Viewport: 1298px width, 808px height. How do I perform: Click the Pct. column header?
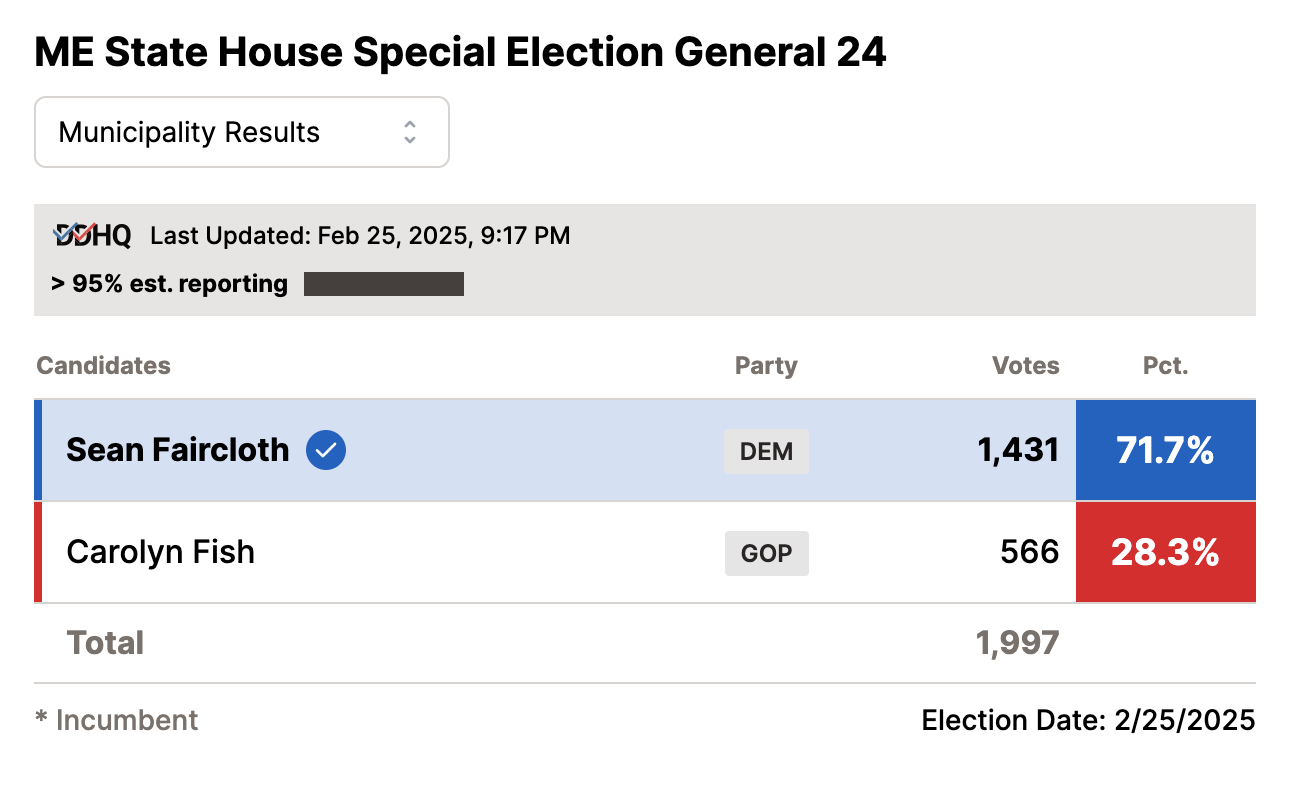pos(1166,365)
